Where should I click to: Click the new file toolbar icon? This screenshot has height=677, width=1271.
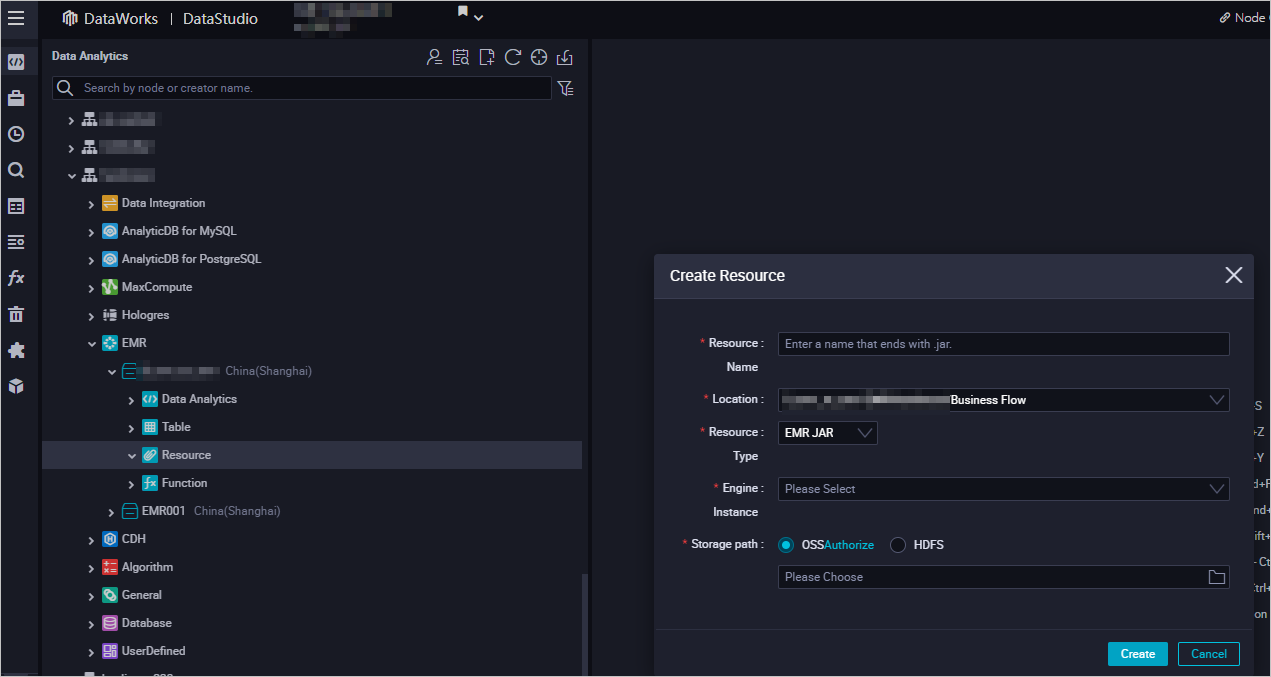point(487,57)
